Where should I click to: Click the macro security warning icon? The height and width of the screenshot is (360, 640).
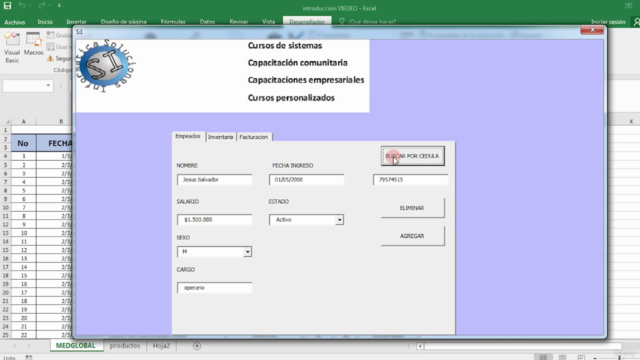(50, 58)
